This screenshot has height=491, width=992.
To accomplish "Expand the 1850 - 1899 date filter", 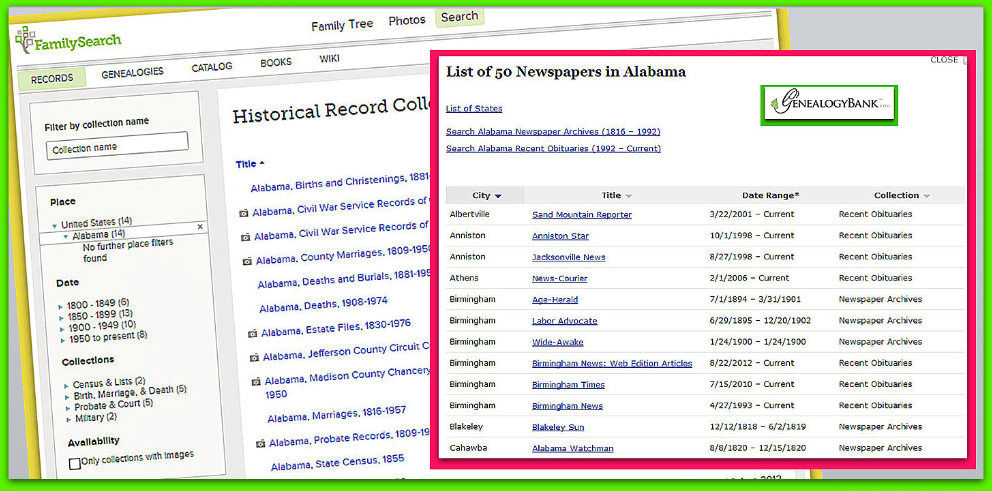I will (x=61, y=318).
